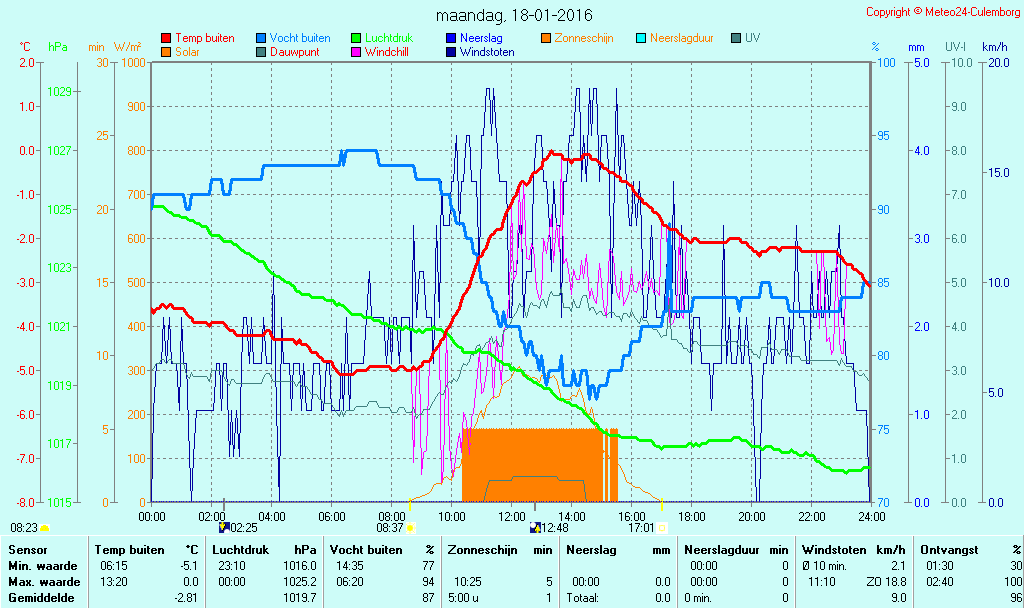Click the chart title maandag, 18-01-2016
Screen dimensions: 1026x608
[x=514, y=15]
